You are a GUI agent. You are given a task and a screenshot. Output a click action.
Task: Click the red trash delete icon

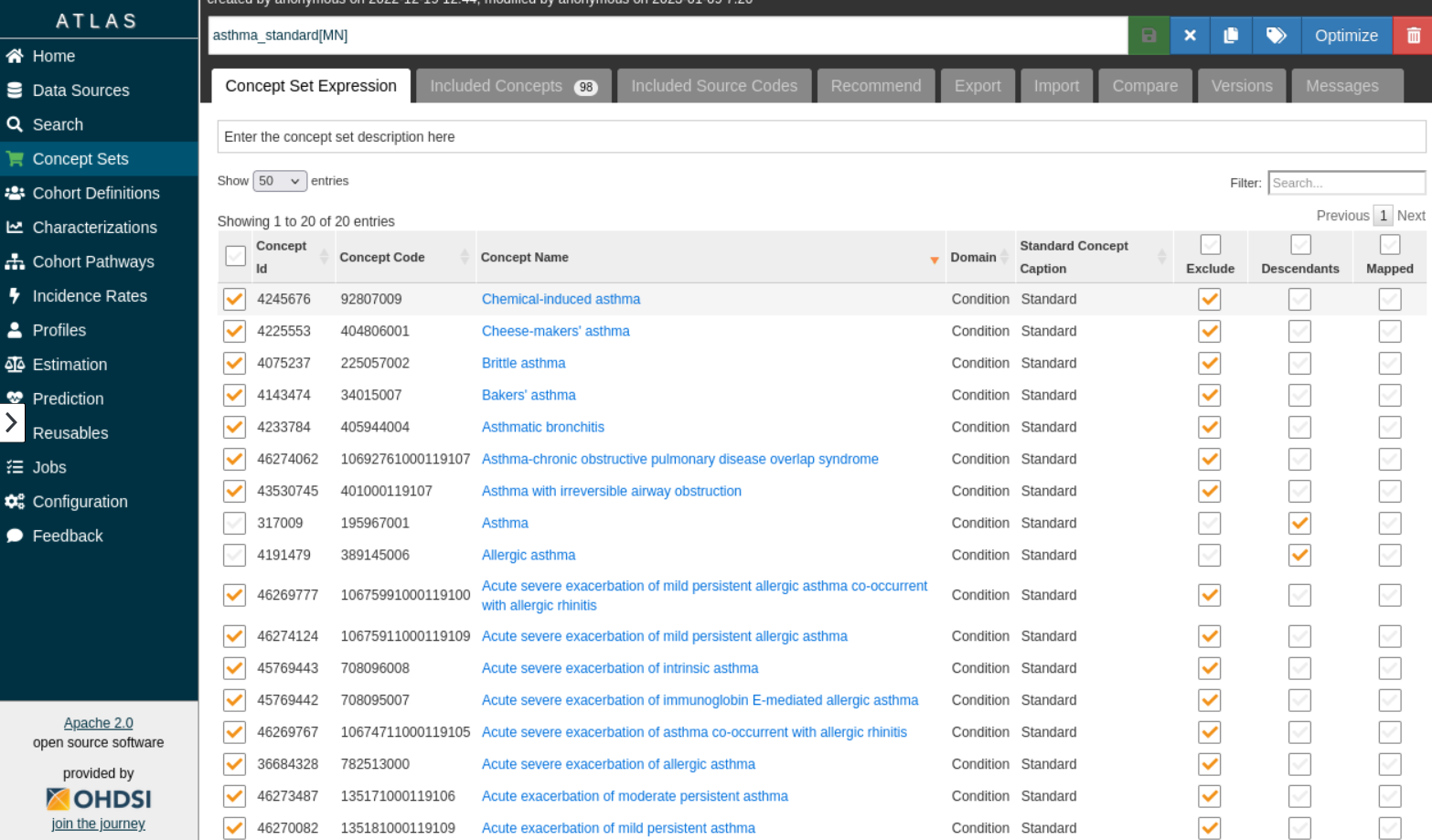(x=1413, y=36)
